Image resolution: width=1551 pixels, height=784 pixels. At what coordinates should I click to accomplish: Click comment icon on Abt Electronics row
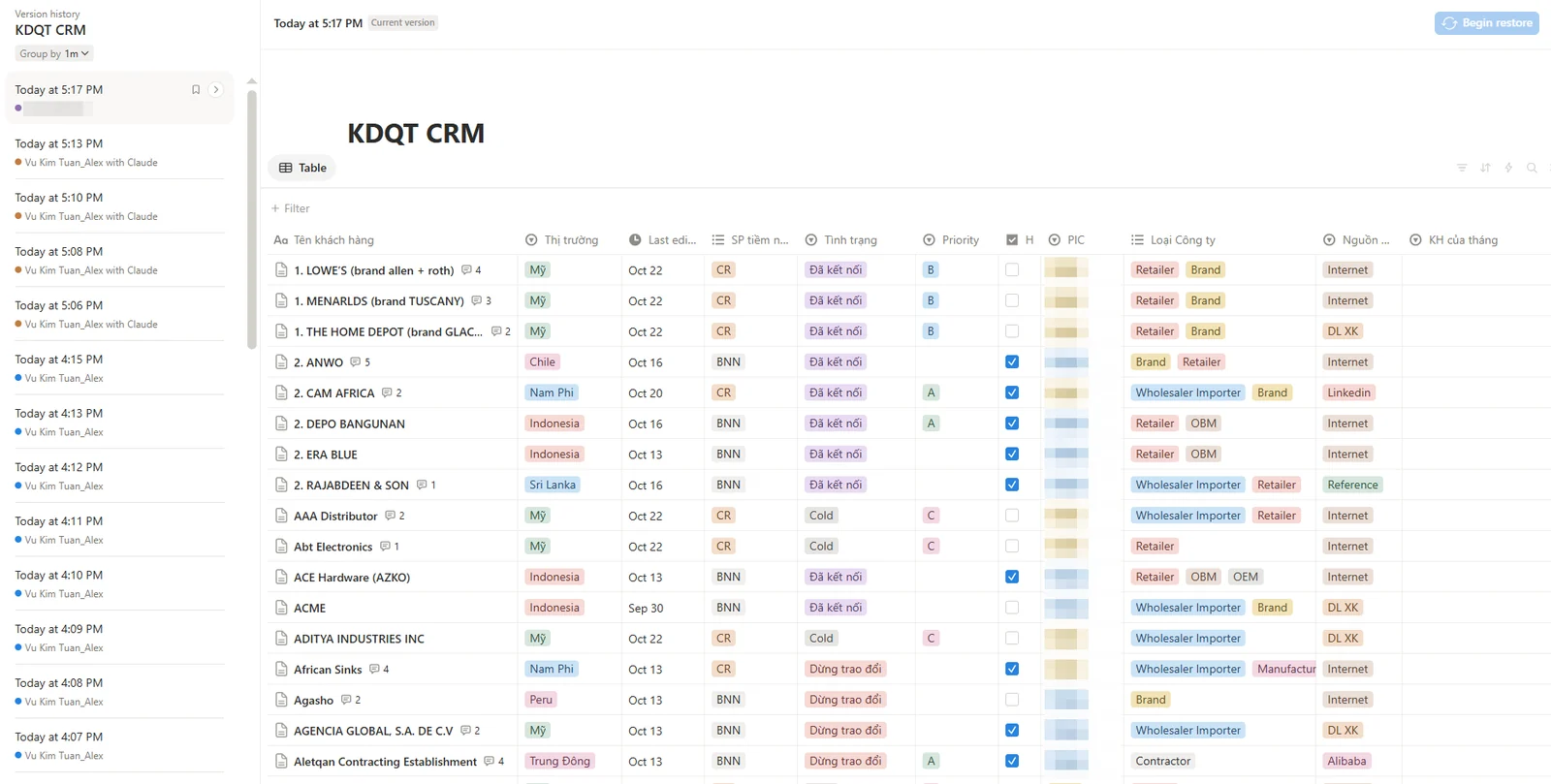pyautogui.click(x=385, y=547)
